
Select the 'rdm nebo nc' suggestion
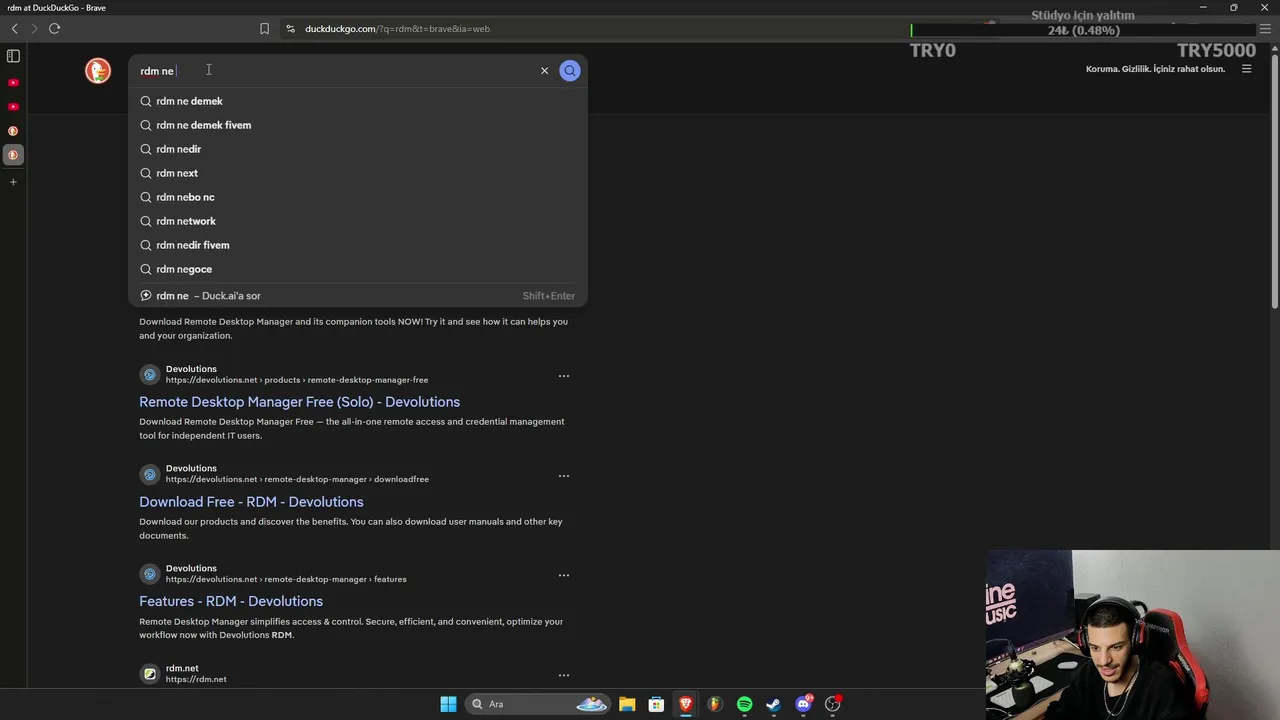pos(358,197)
